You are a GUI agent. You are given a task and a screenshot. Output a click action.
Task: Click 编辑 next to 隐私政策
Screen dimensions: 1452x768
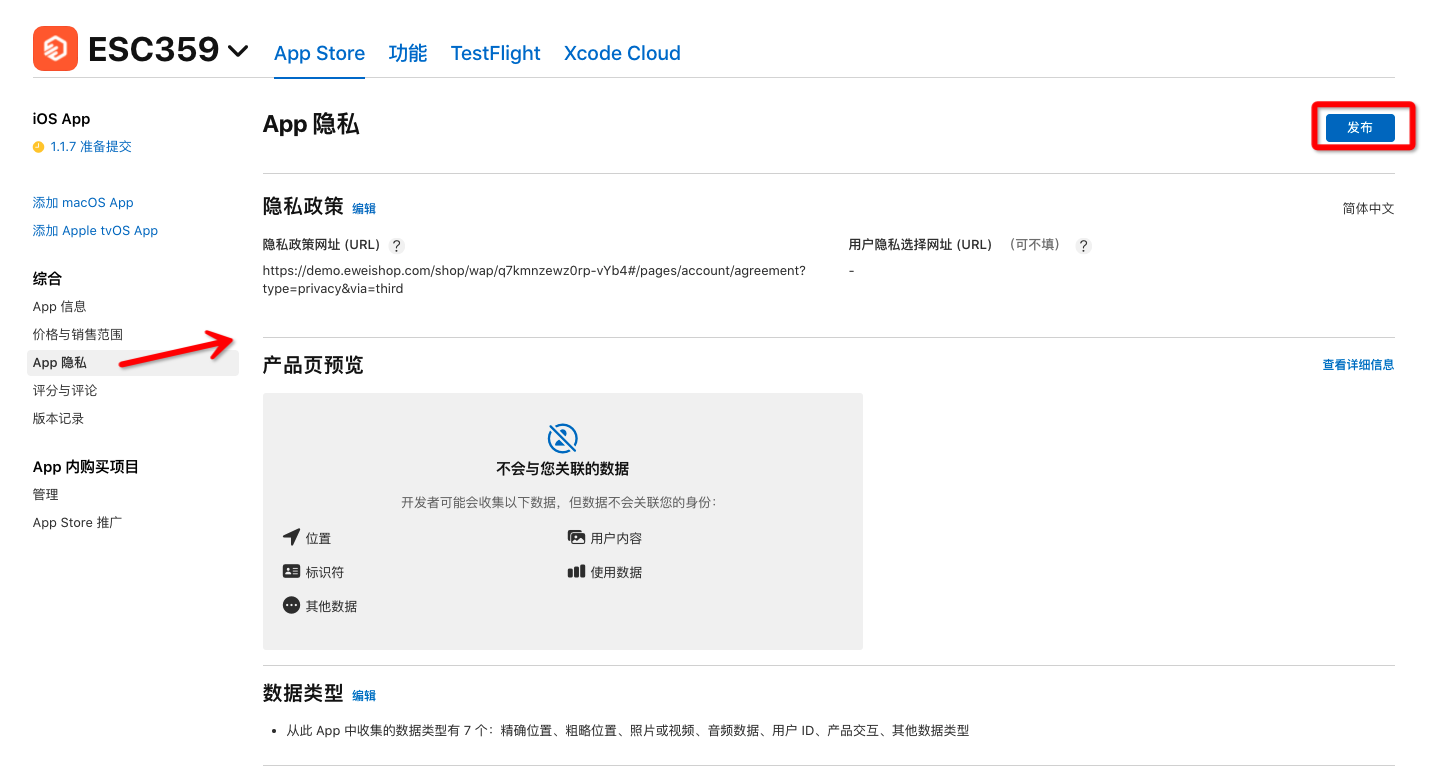pos(364,209)
